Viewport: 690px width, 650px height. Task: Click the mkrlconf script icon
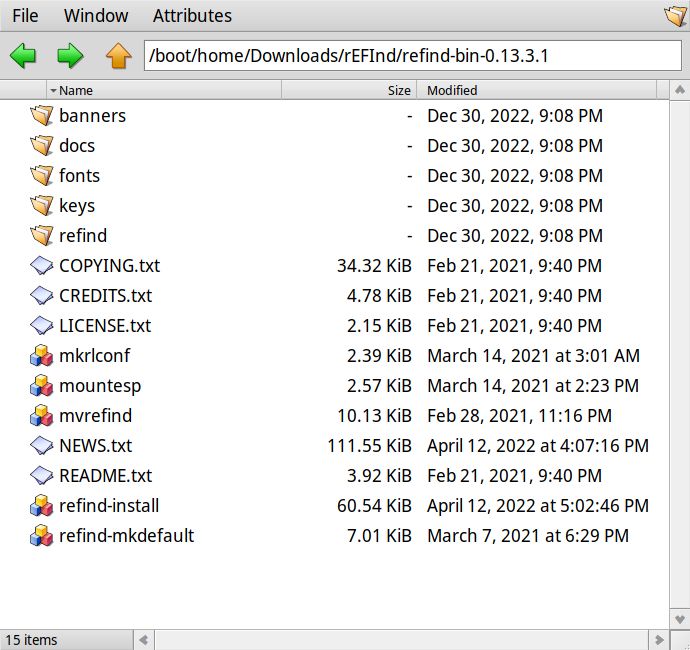(x=41, y=355)
